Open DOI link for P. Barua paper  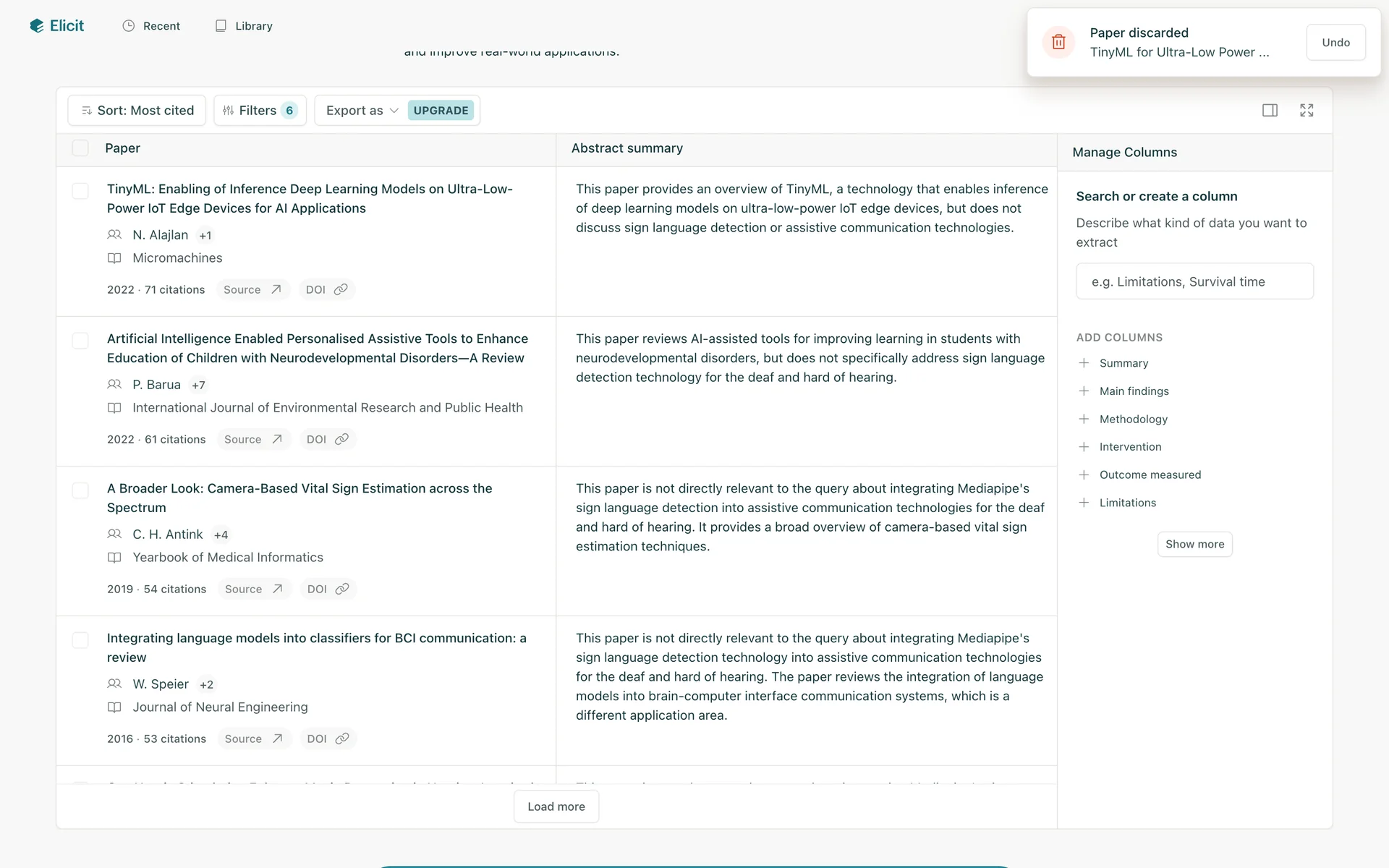point(327,439)
